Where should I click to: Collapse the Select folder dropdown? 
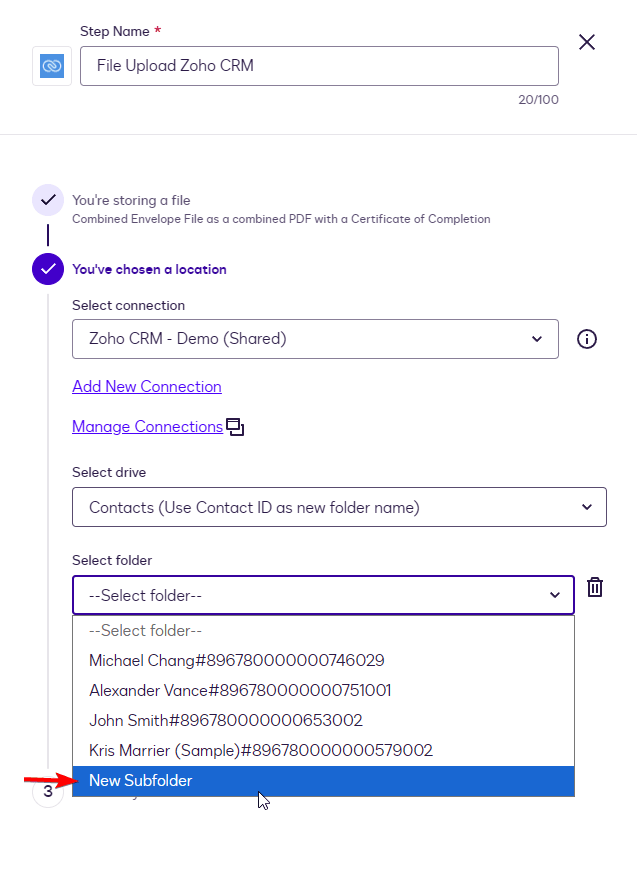(323, 595)
